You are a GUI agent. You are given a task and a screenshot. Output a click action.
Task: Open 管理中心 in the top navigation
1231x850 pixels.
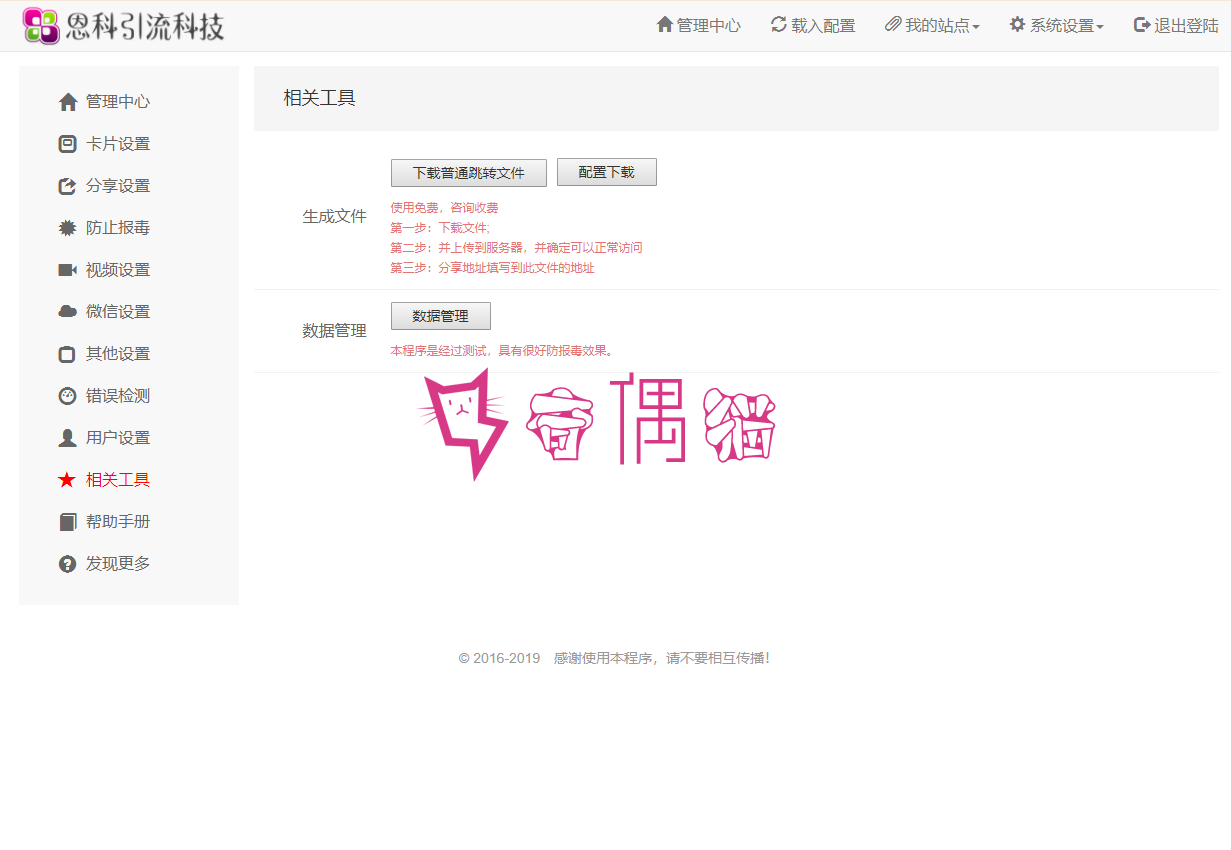click(x=698, y=26)
